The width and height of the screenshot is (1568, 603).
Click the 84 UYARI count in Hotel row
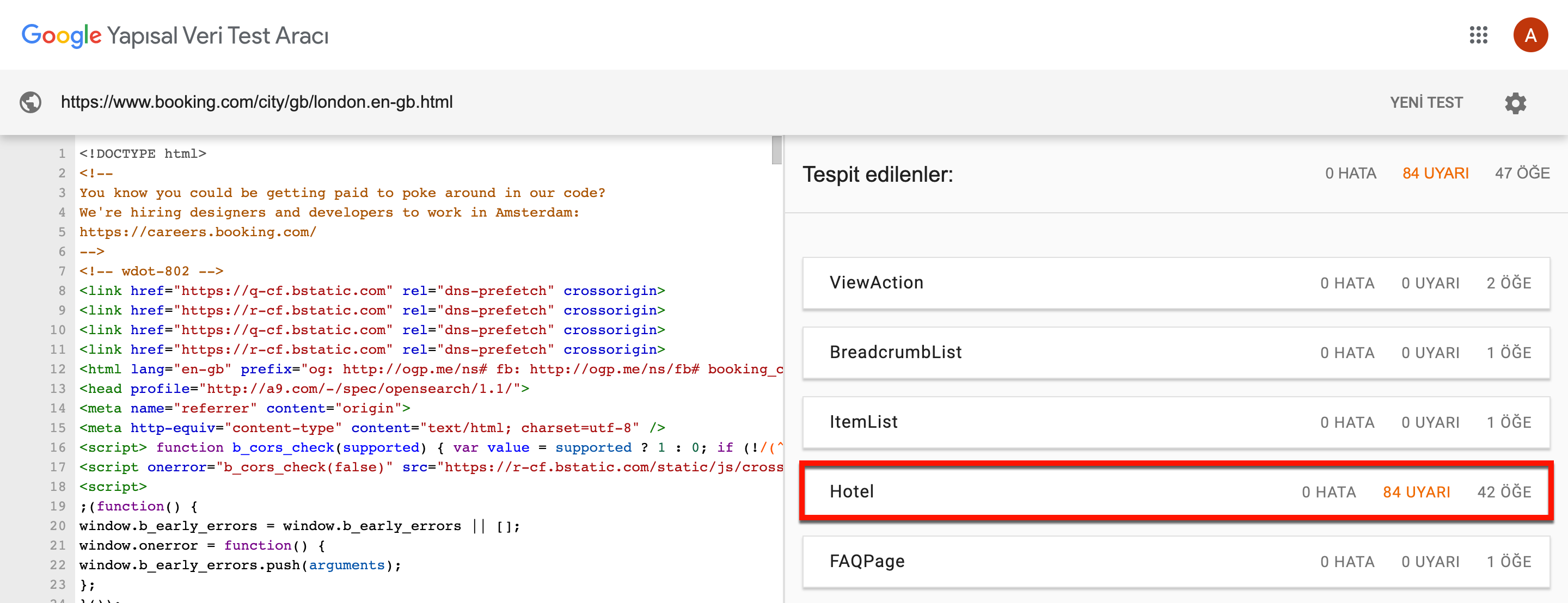point(1417,493)
